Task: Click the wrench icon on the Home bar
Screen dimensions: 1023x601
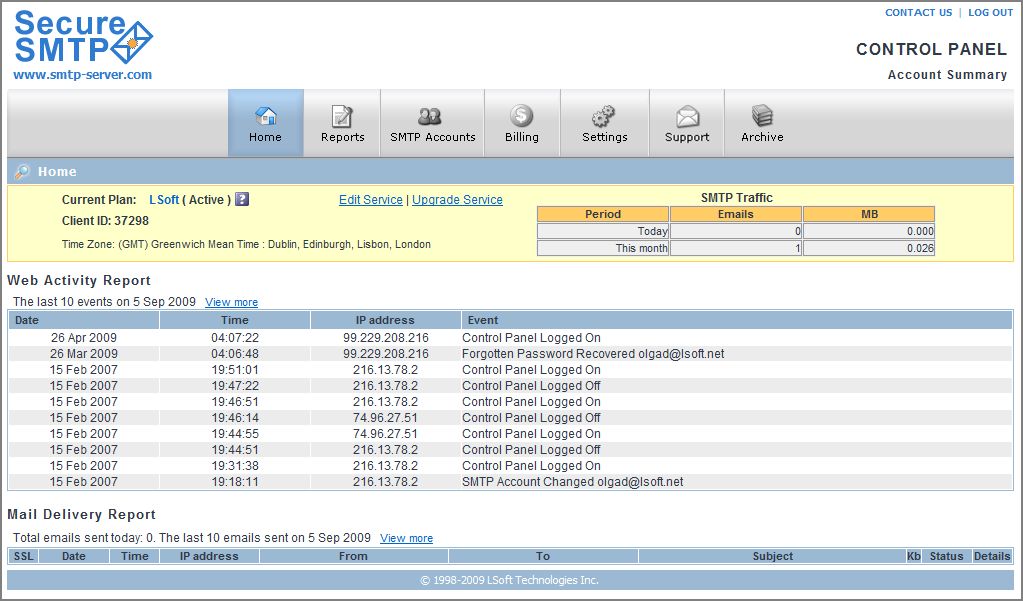Action: coord(22,171)
